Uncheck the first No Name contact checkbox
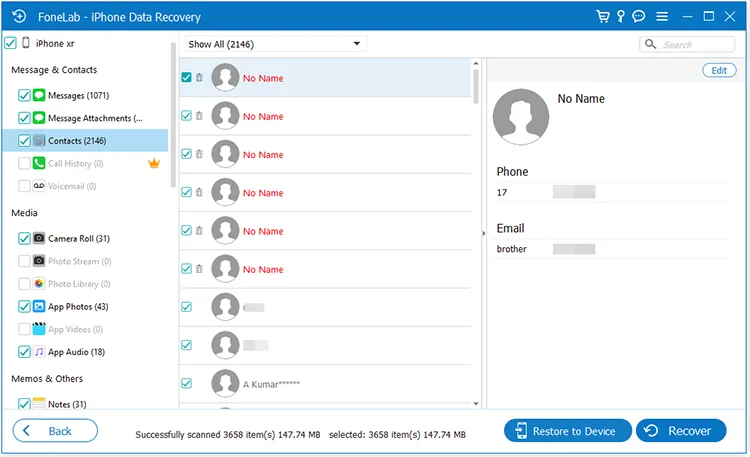Viewport: 750px width, 457px height. (x=187, y=78)
